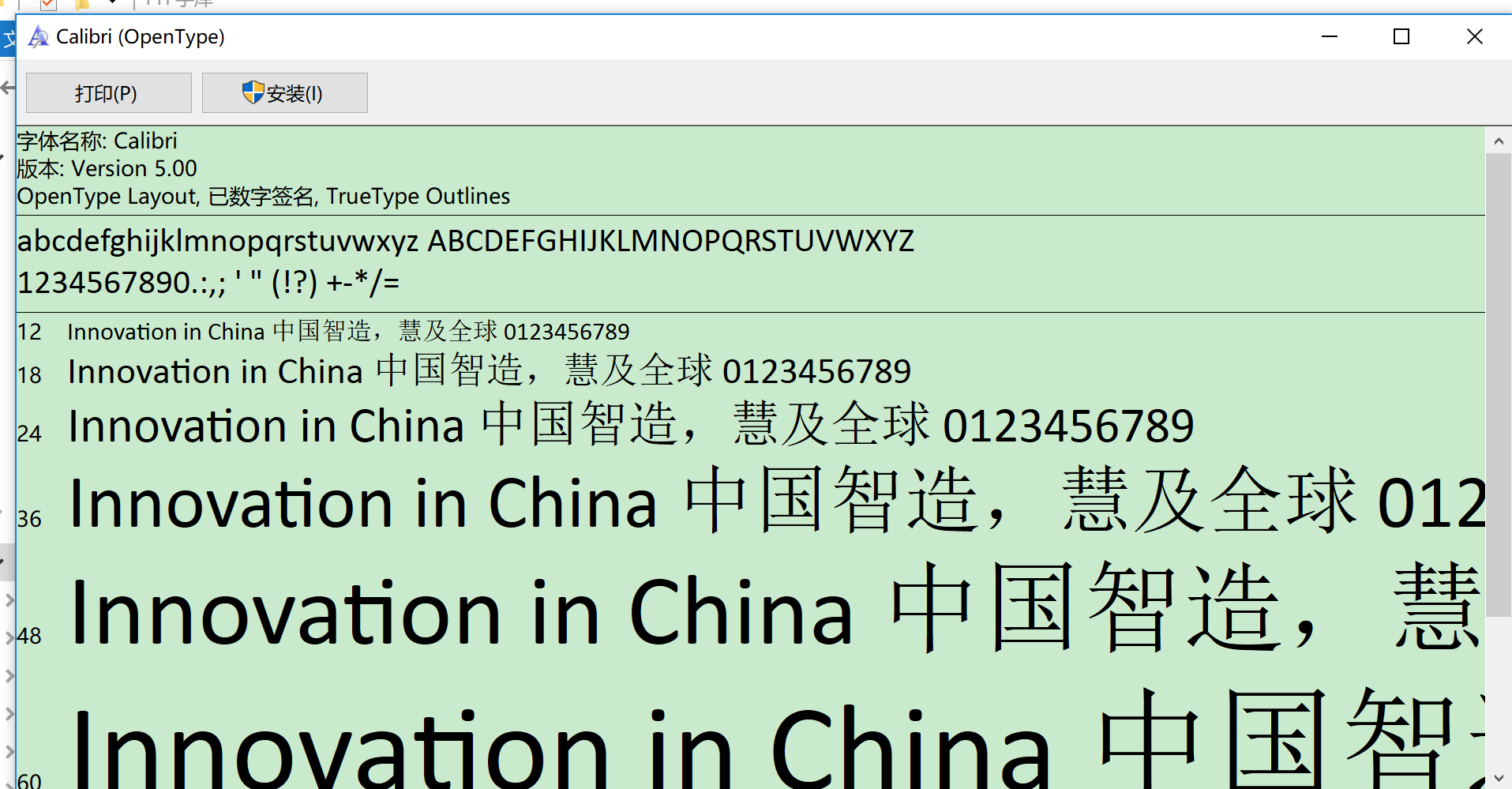Click the '字体名称: Calibri' text line
The width and height of the screenshot is (1512, 789).
[97, 141]
